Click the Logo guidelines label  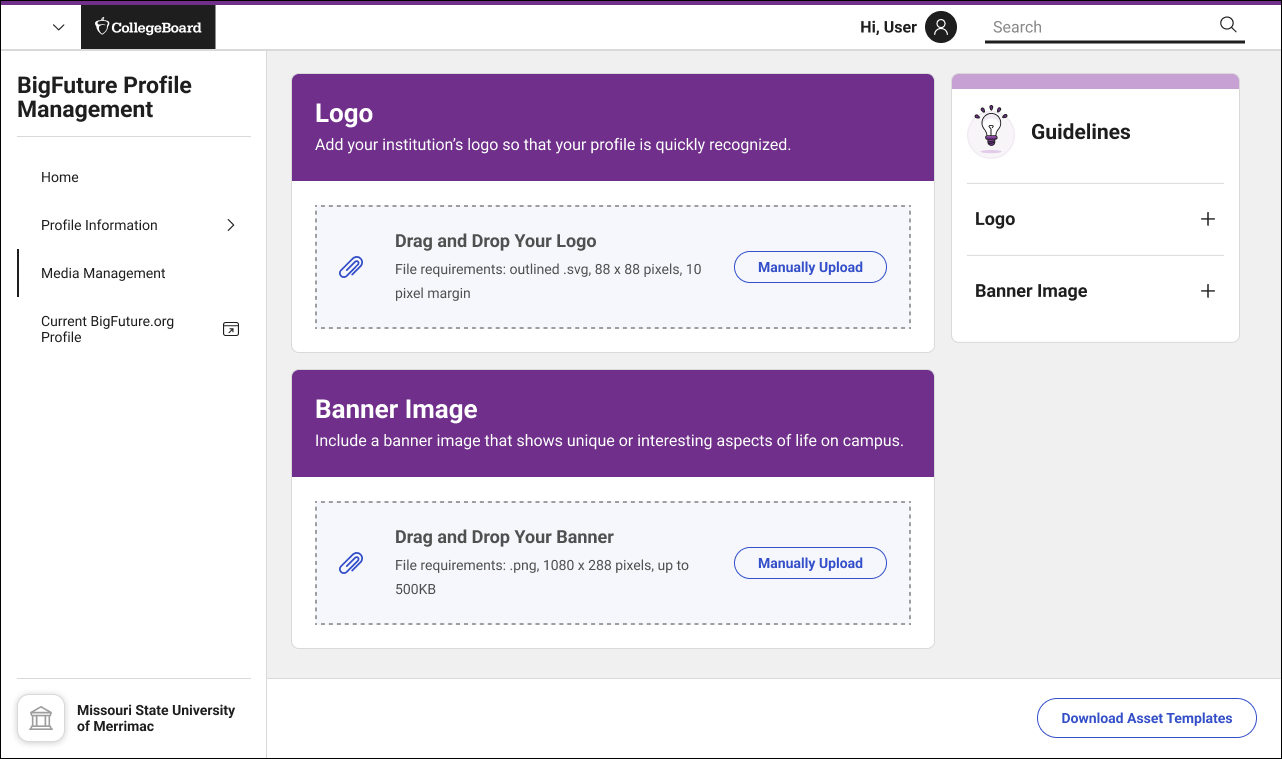coord(995,219)
